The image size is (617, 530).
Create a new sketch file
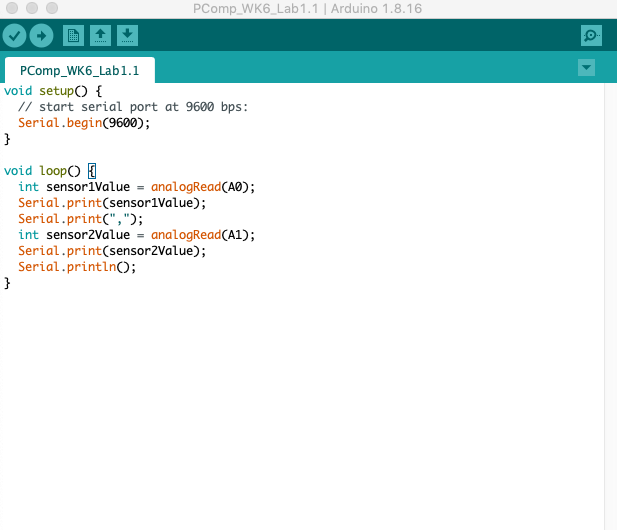coord(73,36)
